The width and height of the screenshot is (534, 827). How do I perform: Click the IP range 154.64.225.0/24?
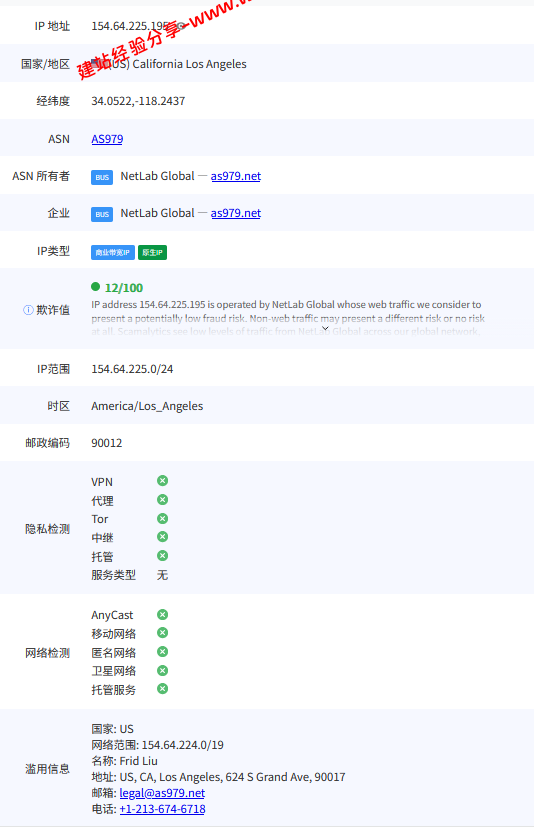point(132,369)
